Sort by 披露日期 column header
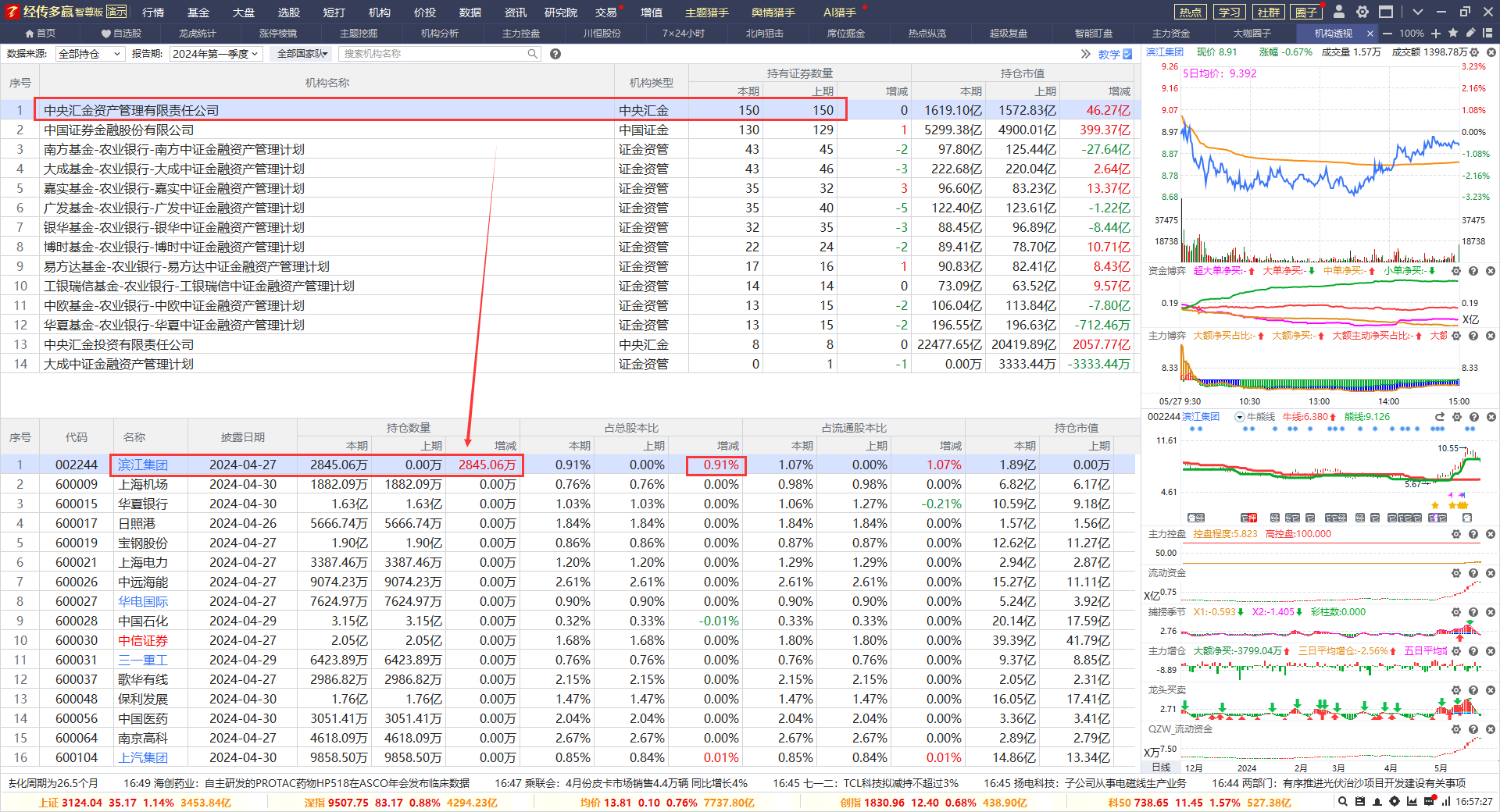This screenshot has width=1500, height=812. pyautogui.click(x=243, y=437)
